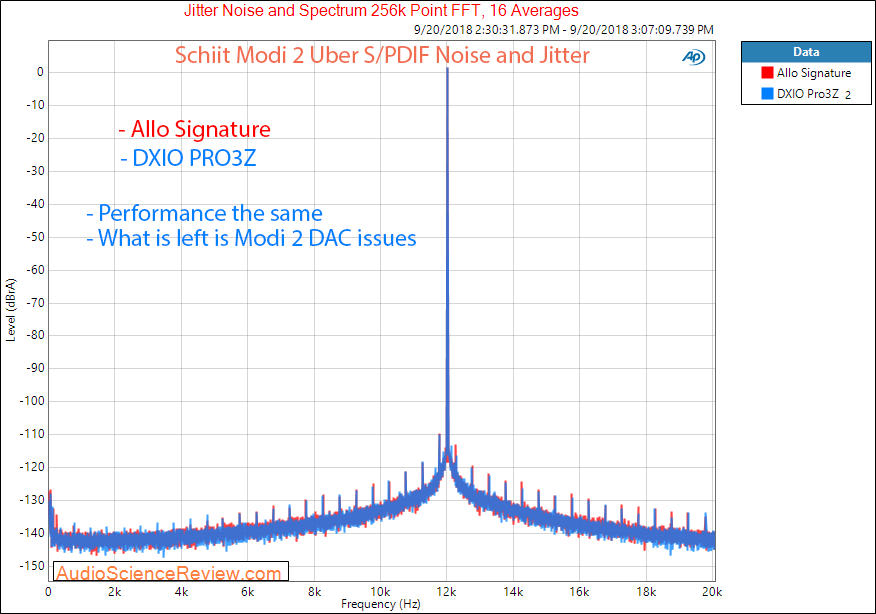The image size is (876, 614).
Task: Click the 'Level (dBrA)' axis label
Action: click(x=11, y=310)
